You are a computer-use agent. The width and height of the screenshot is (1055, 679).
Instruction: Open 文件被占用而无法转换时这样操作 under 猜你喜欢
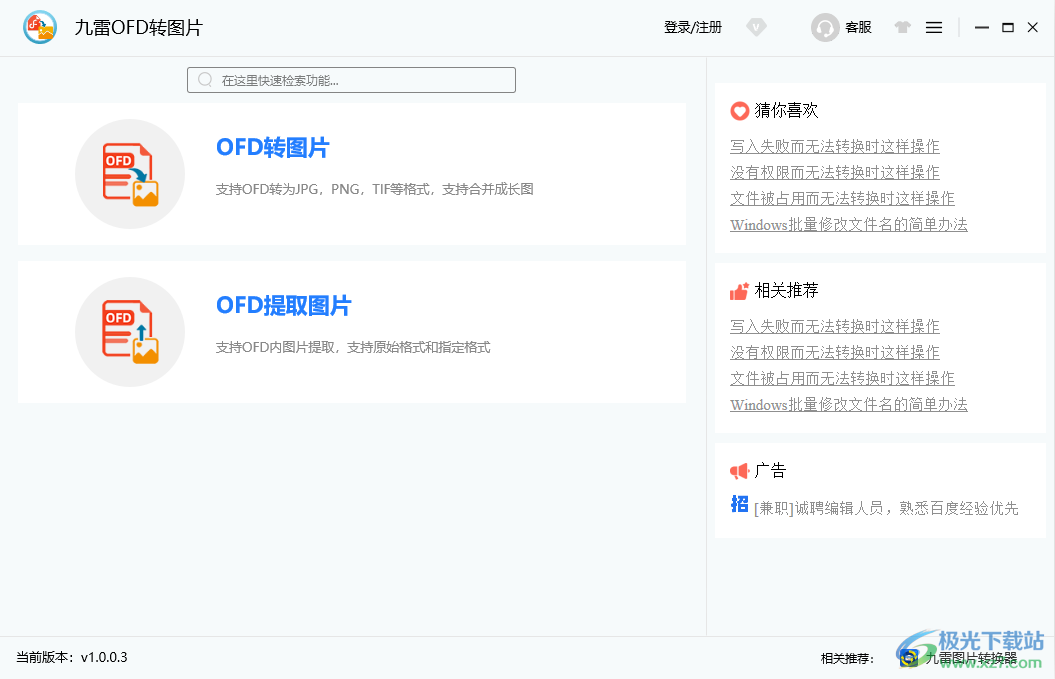tap(842, 199)
